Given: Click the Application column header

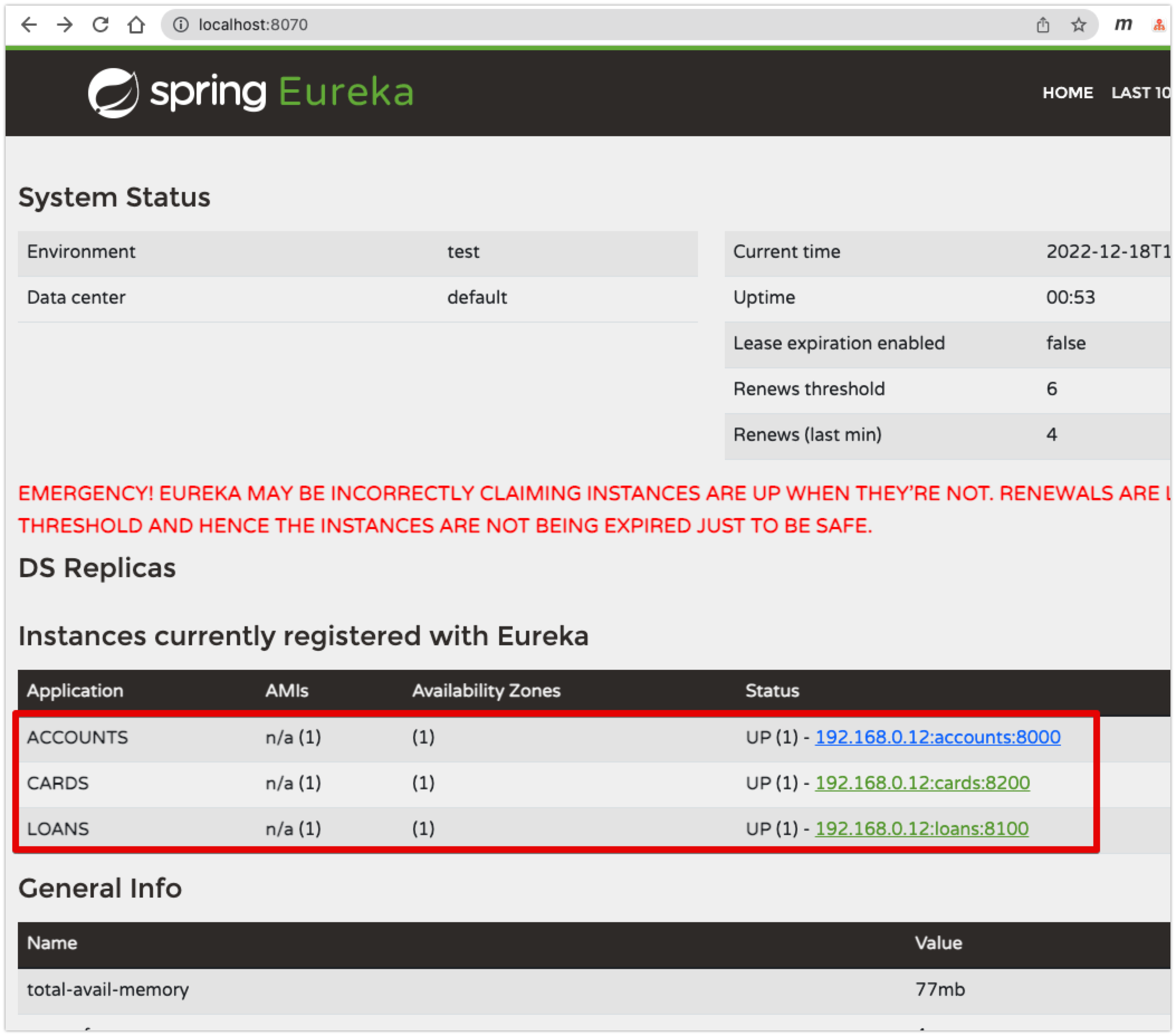Looking at the screenshot, I should pos(75,690).
